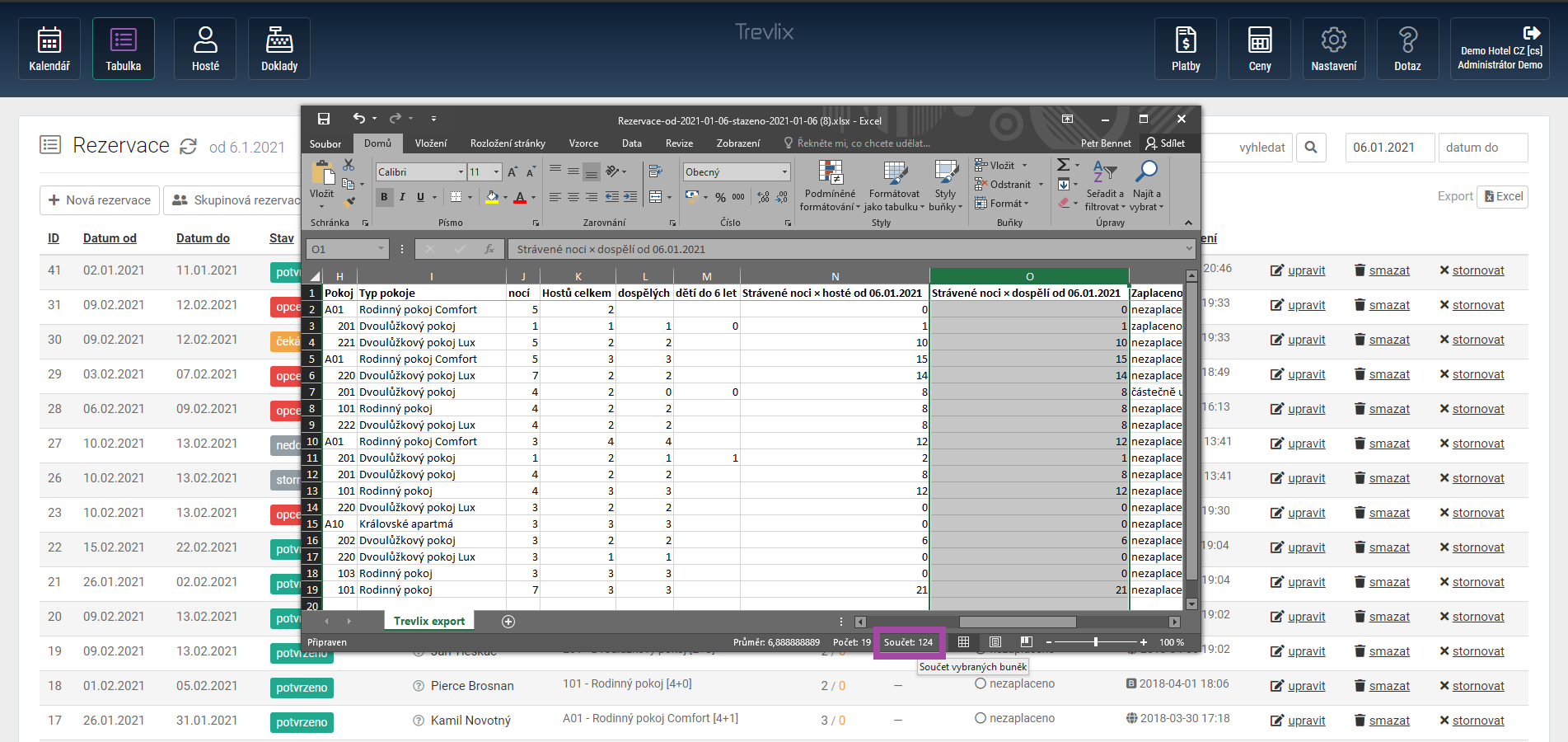Open the Obecný number format dropdown
The image size is (1568, 742).
tap(784, 171)
